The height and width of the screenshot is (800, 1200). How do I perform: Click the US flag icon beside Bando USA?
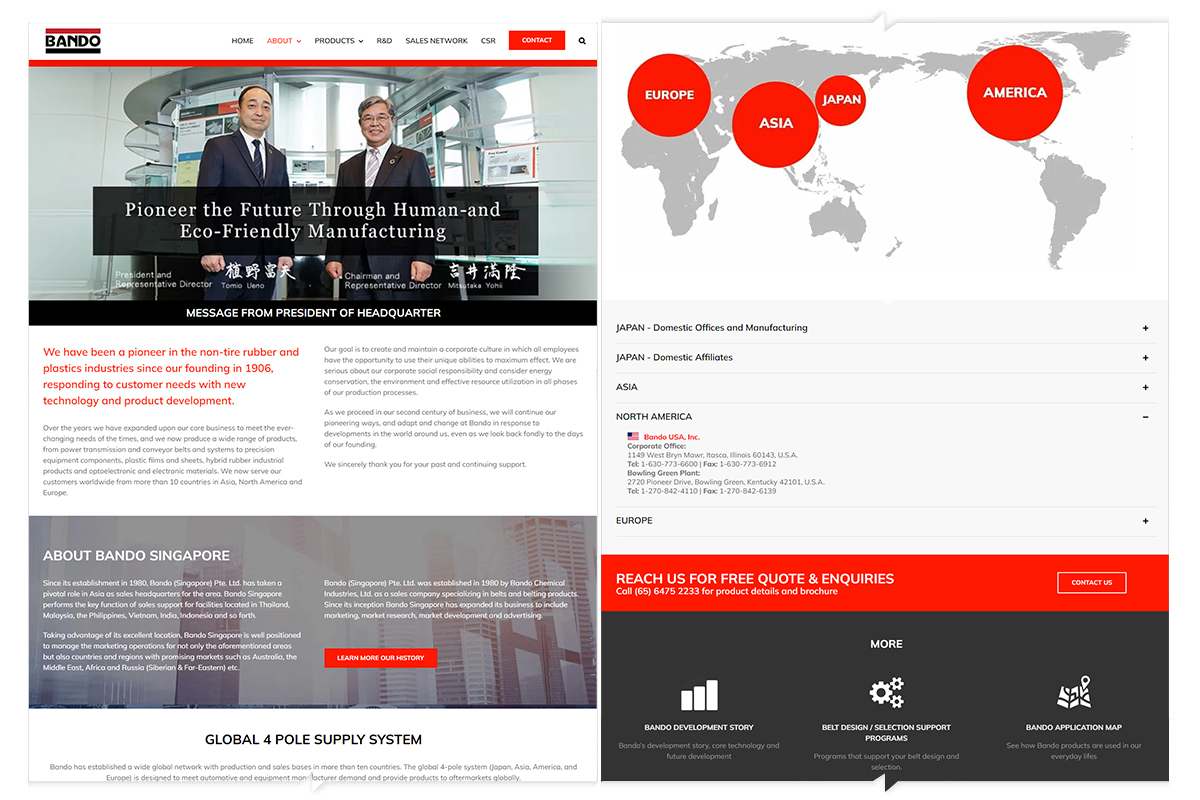[632, 435]
